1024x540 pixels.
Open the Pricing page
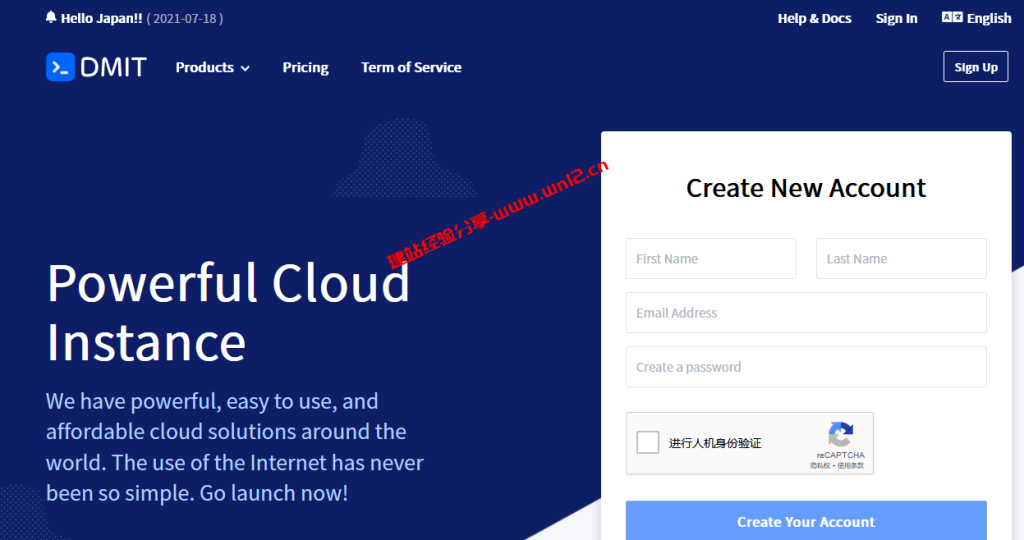click(x=305, y=67)
